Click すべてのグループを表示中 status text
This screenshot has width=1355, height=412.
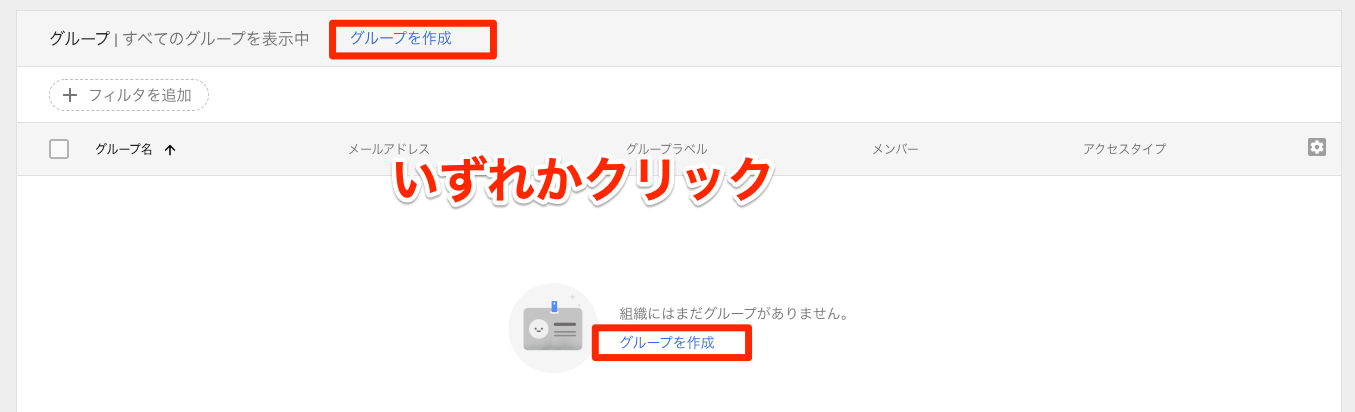[x=216, y=39]
